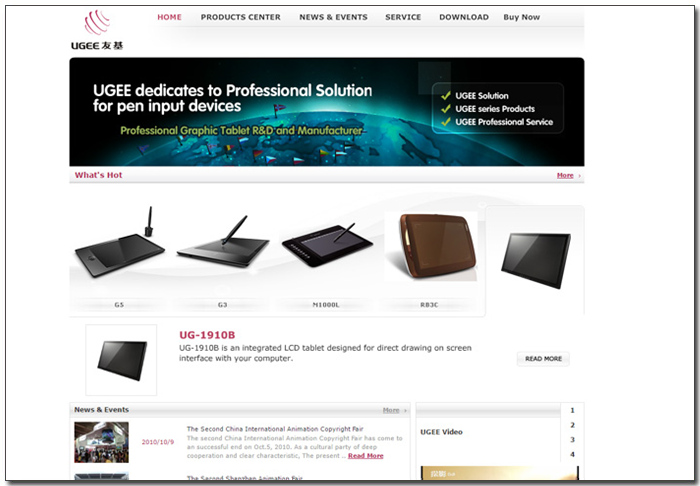Click the UG-1910B product thumbnail image
The image size is (700, 486).
121,360
